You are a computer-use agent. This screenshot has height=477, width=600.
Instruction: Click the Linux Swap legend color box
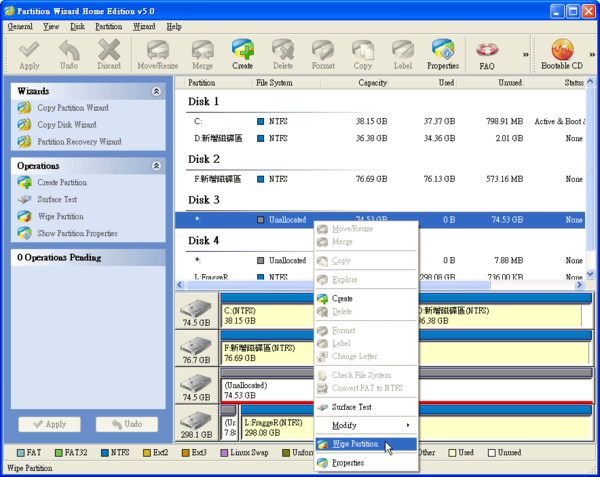tap(224, 453)
